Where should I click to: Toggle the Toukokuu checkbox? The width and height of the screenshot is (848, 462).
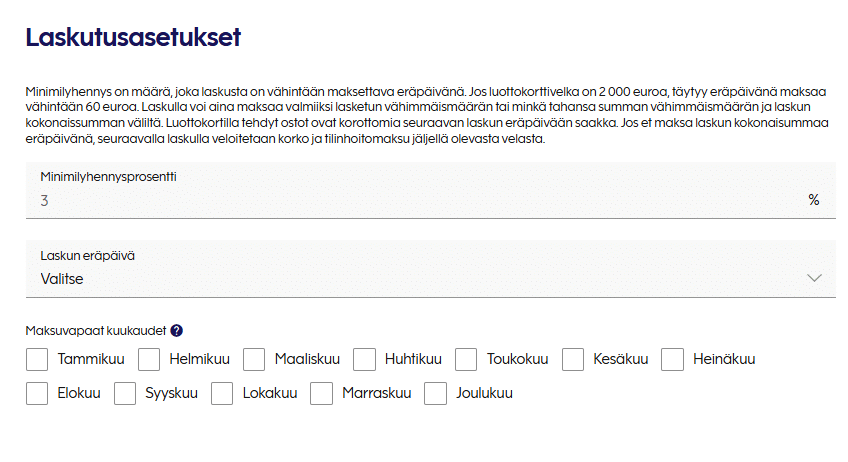466,359
